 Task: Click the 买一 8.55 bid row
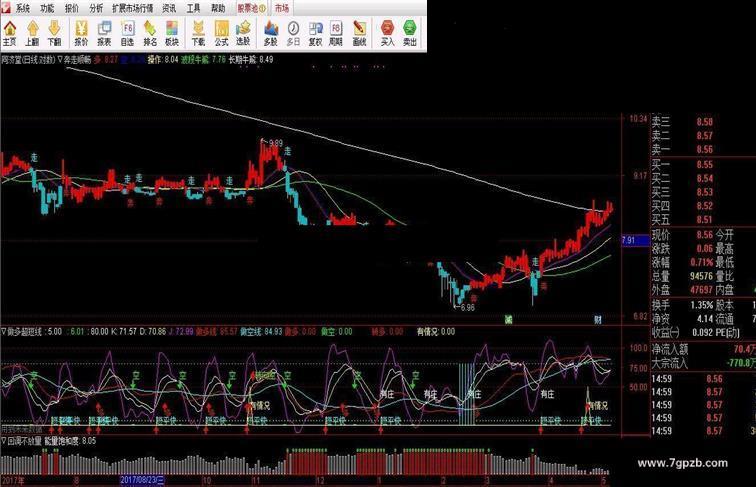coord(683,164)
